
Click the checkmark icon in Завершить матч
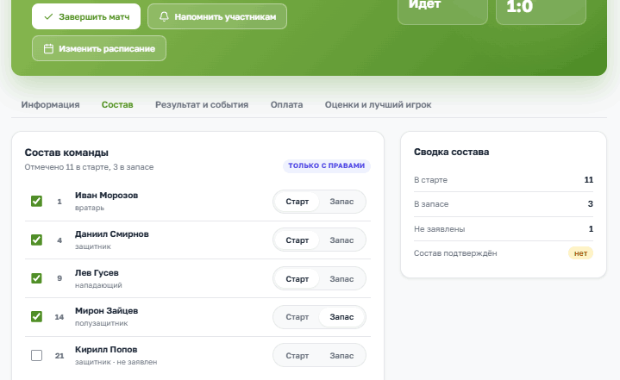(49, 17)
